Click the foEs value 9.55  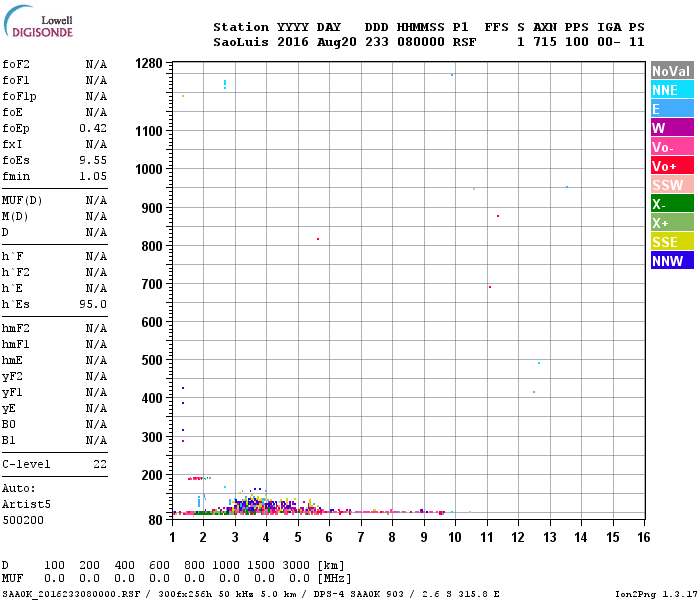[x=93, y=160]
